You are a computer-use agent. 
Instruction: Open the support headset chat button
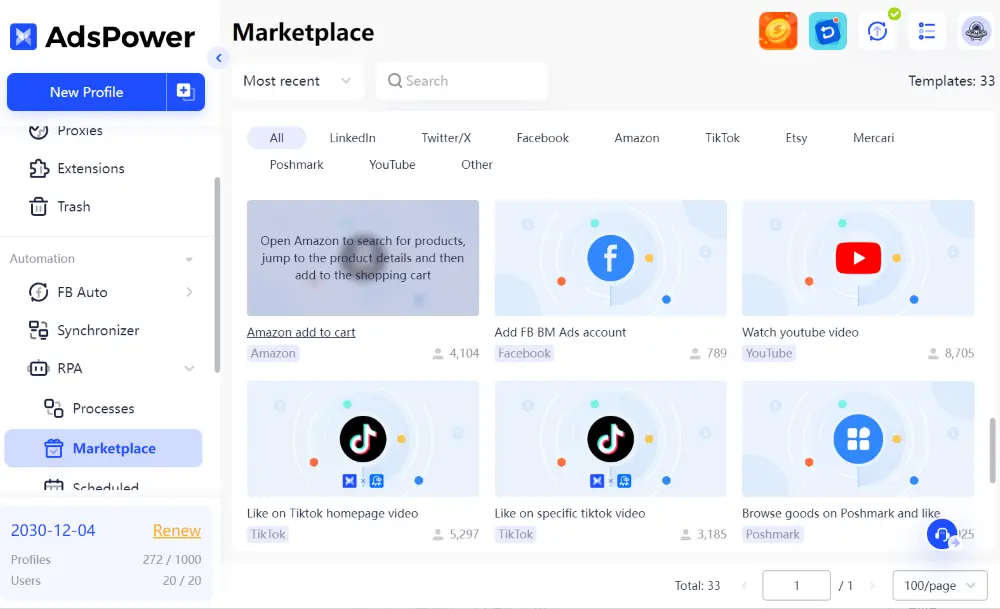[x=942, y=534]
